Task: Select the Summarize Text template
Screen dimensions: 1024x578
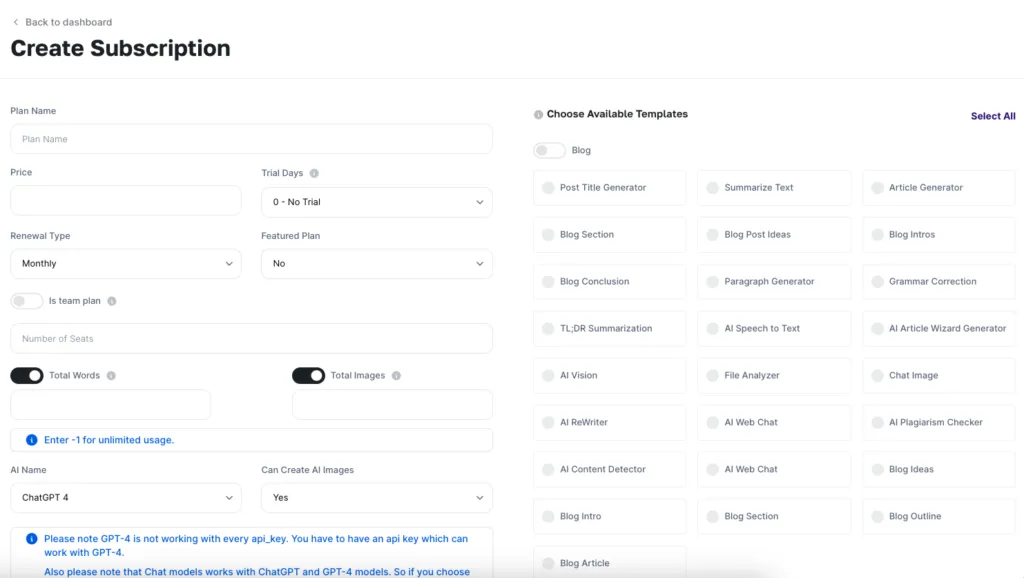Action: (774, 187)
